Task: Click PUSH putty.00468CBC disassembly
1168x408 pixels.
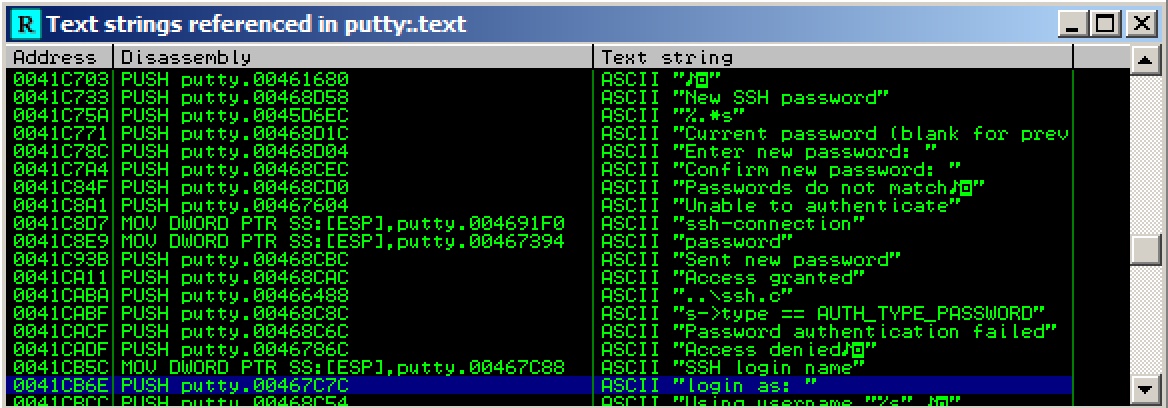Action: 235,260
